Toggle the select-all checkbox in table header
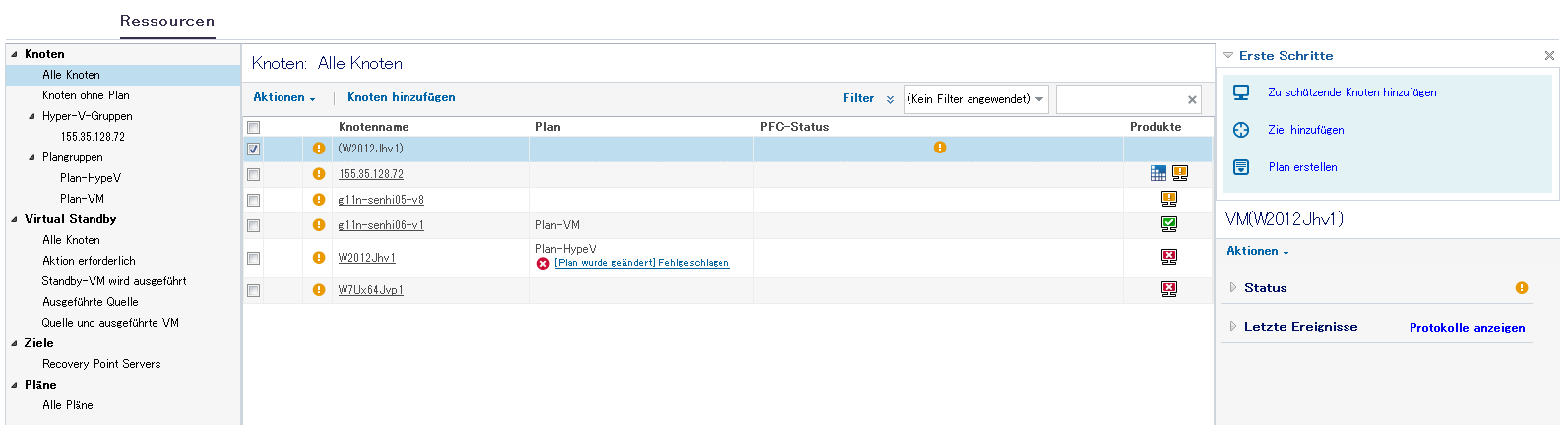 (254, 127)
